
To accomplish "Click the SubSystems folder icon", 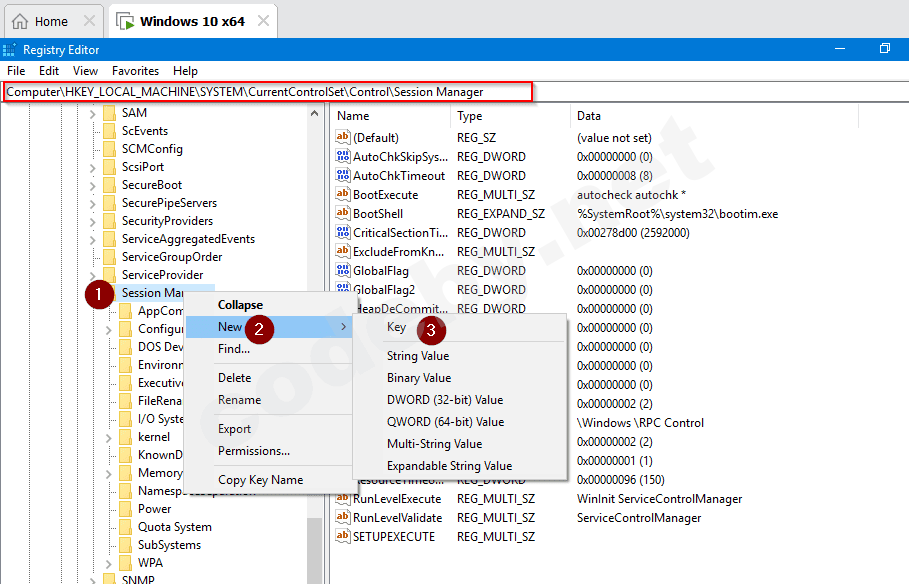I will pyautogui.click(x=125, y=545).
